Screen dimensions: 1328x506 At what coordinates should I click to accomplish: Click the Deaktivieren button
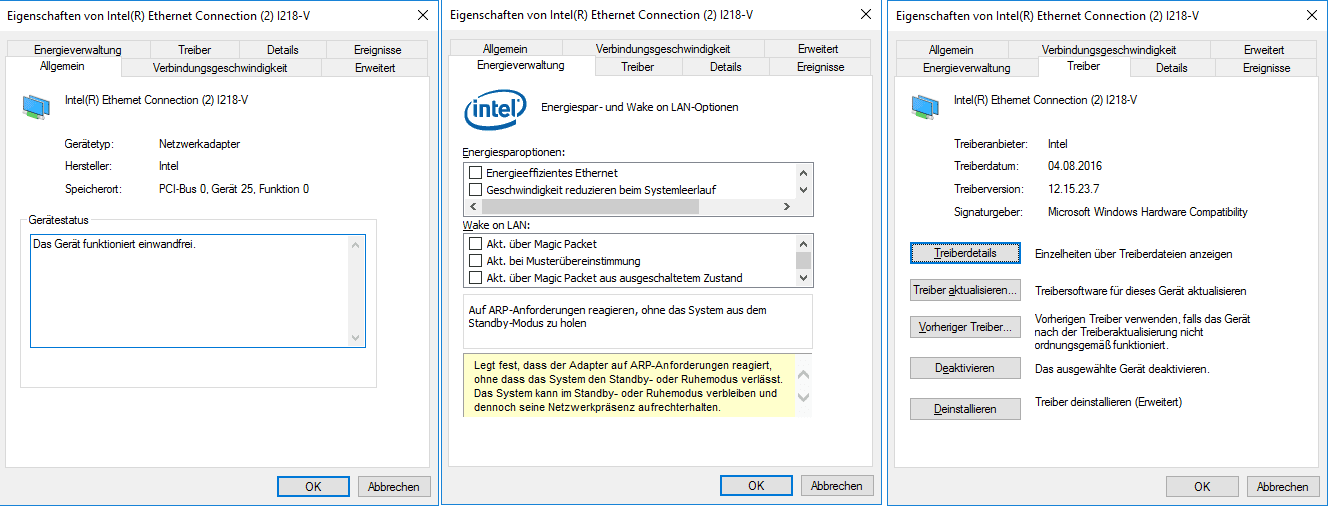965,368
